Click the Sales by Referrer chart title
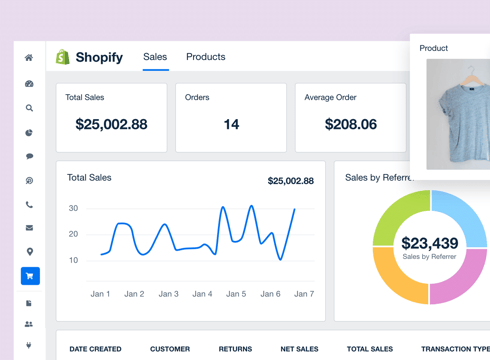 pyautogui.click(x=379, y=178)
